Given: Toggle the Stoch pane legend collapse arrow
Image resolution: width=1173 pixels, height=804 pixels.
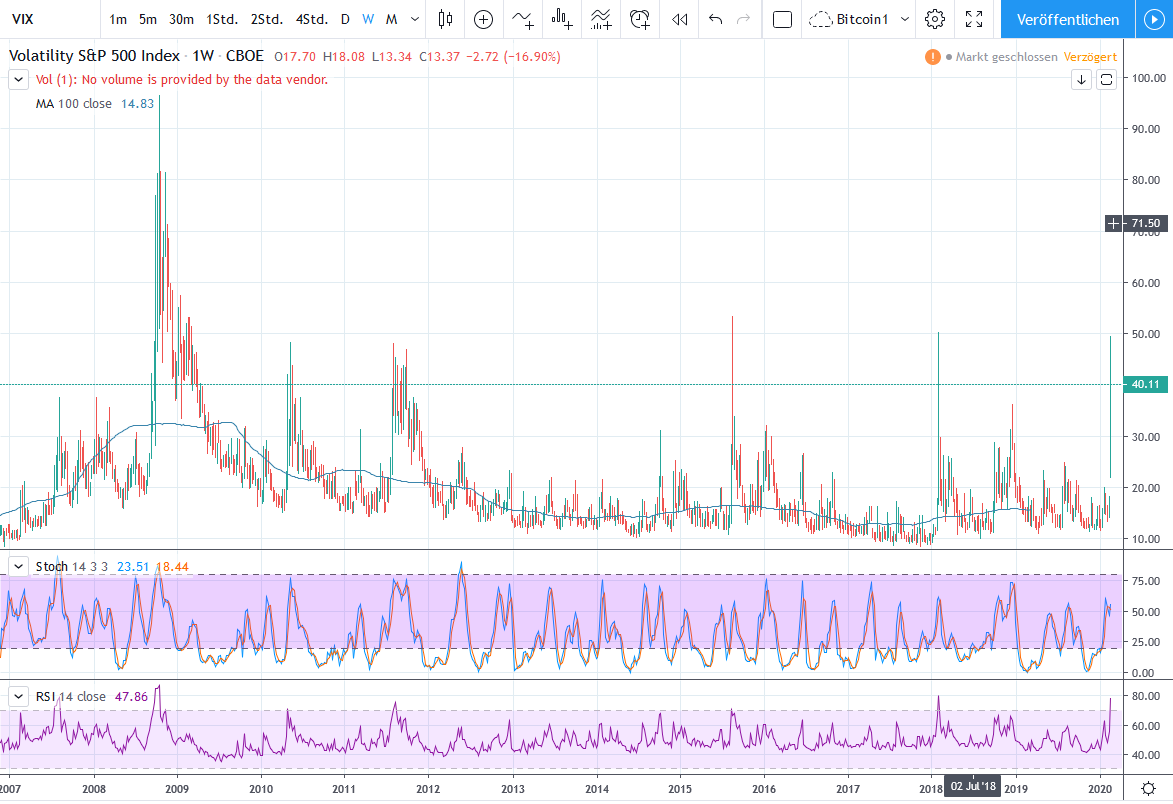Looking at the screenshot, I should tap(19, 566).
